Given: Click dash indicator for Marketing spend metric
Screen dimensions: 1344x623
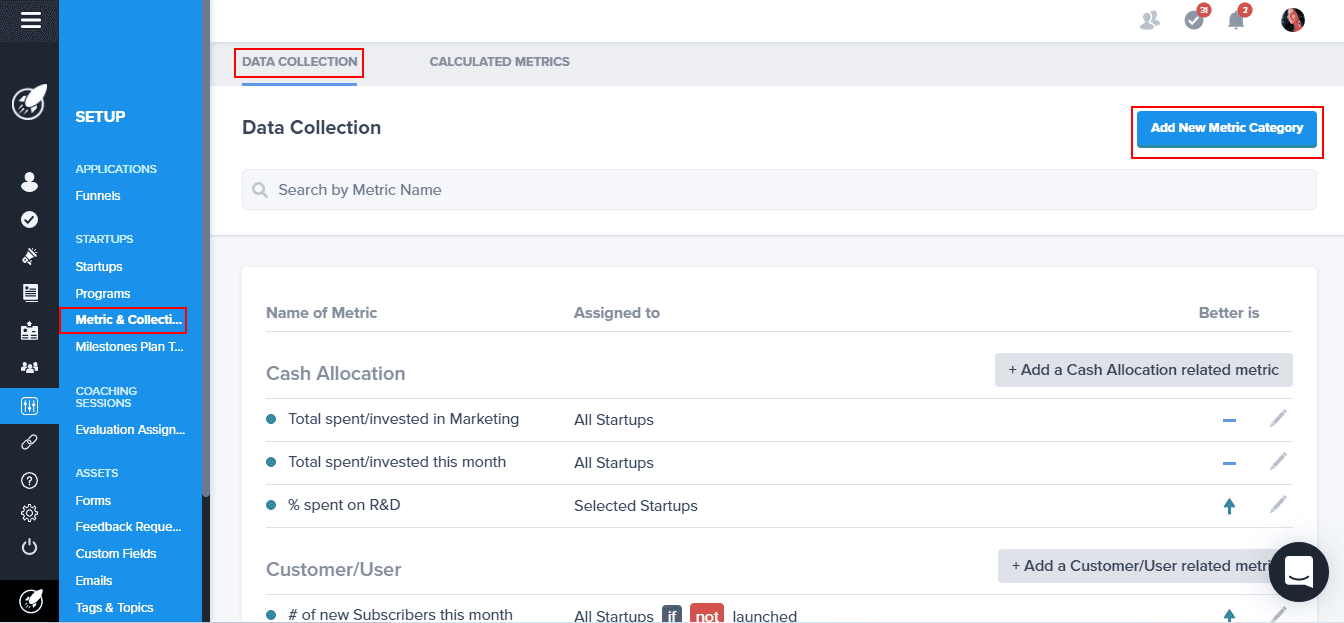Looking at the screenshot, I should pyautogui.click(x=1229, y=420).
